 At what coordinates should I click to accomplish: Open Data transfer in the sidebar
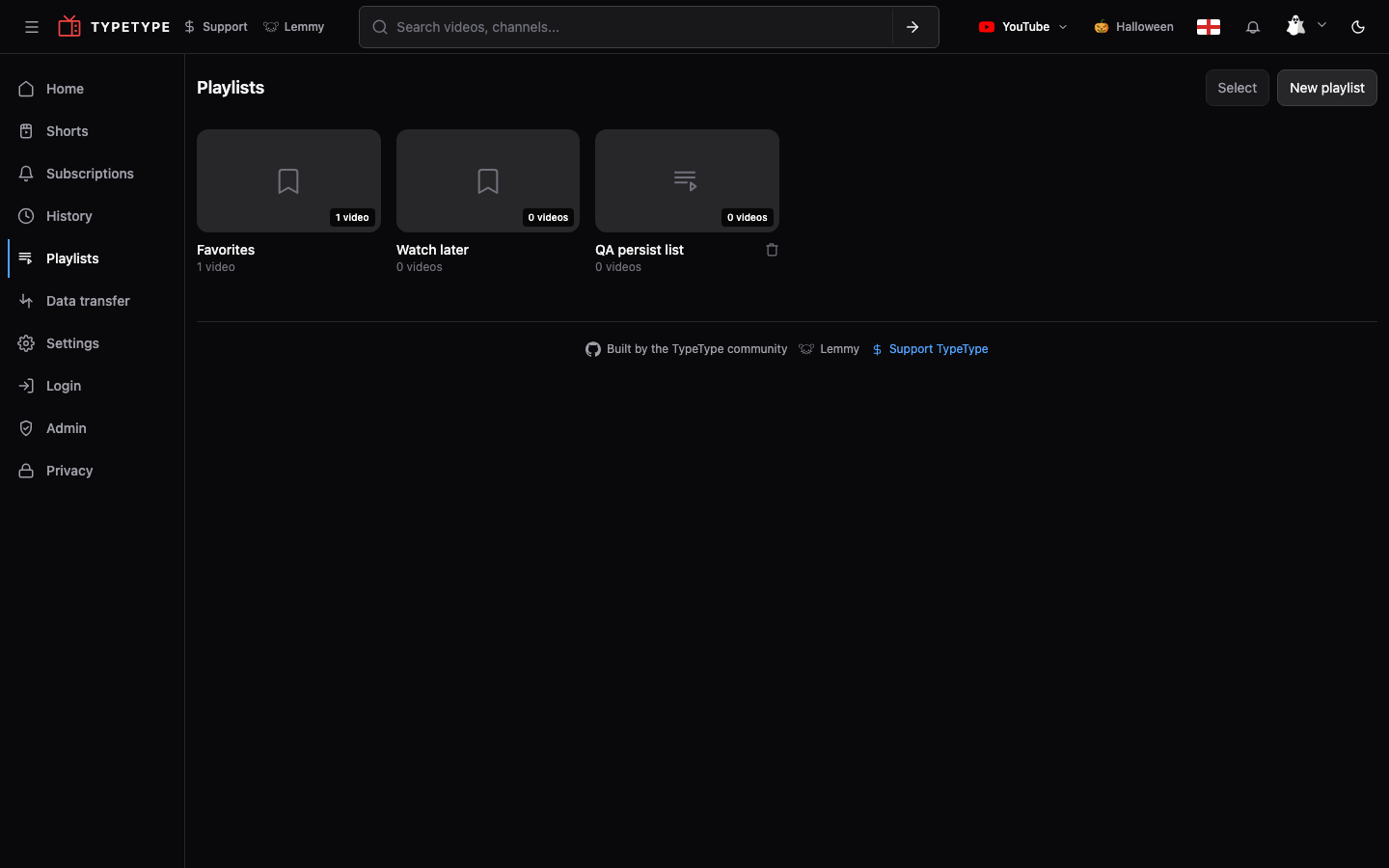92,301
